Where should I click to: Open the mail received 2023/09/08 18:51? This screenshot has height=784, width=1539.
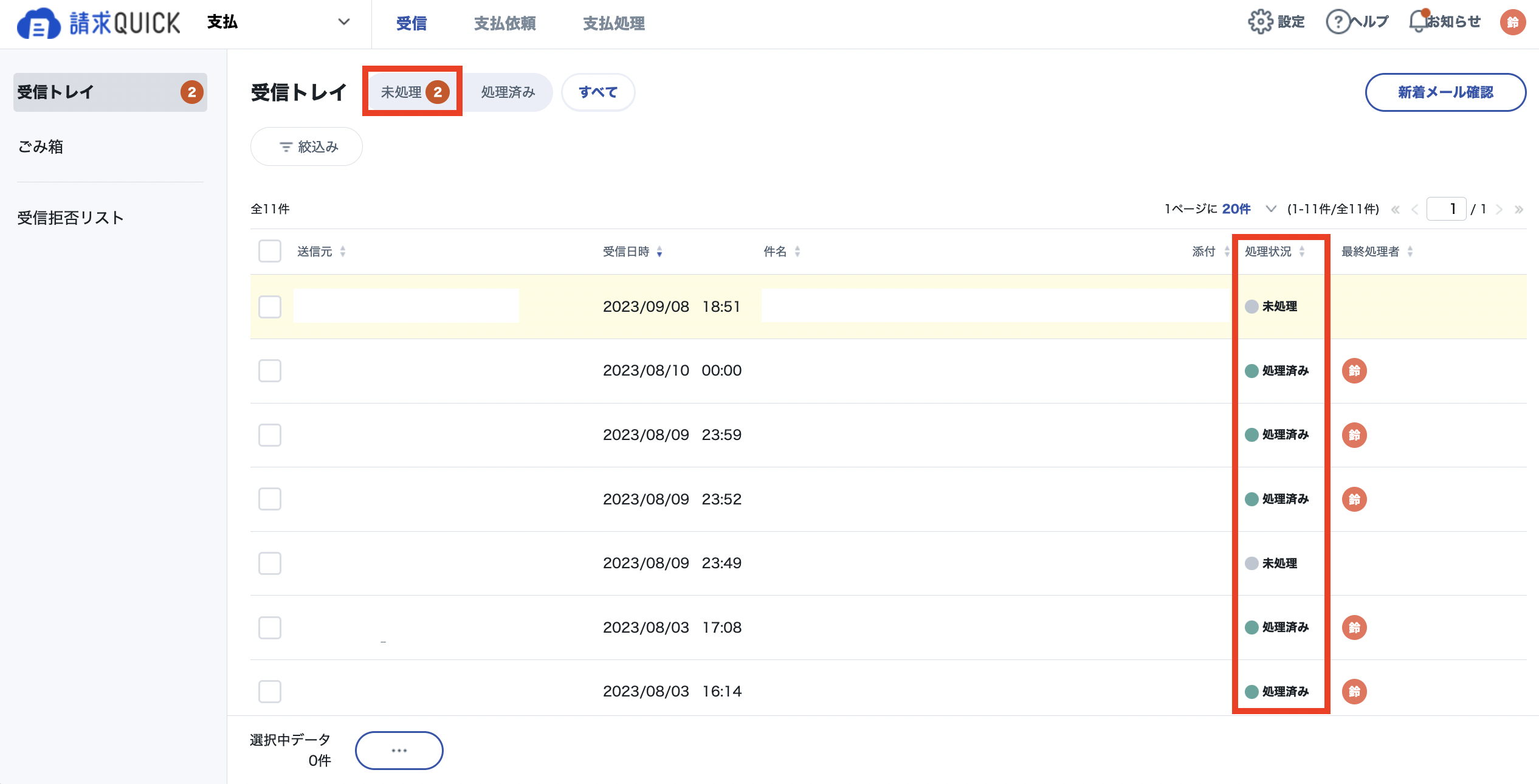tap(888, 307)
